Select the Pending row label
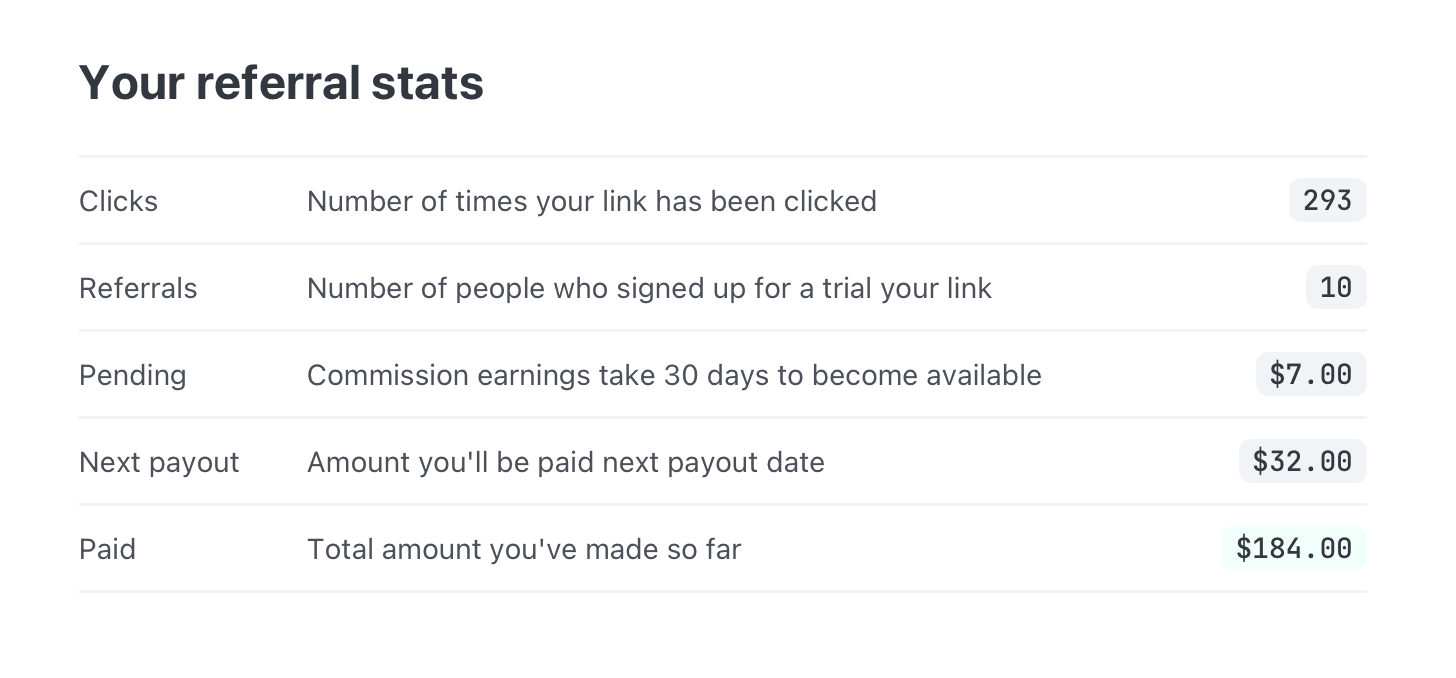 (132, 375)
